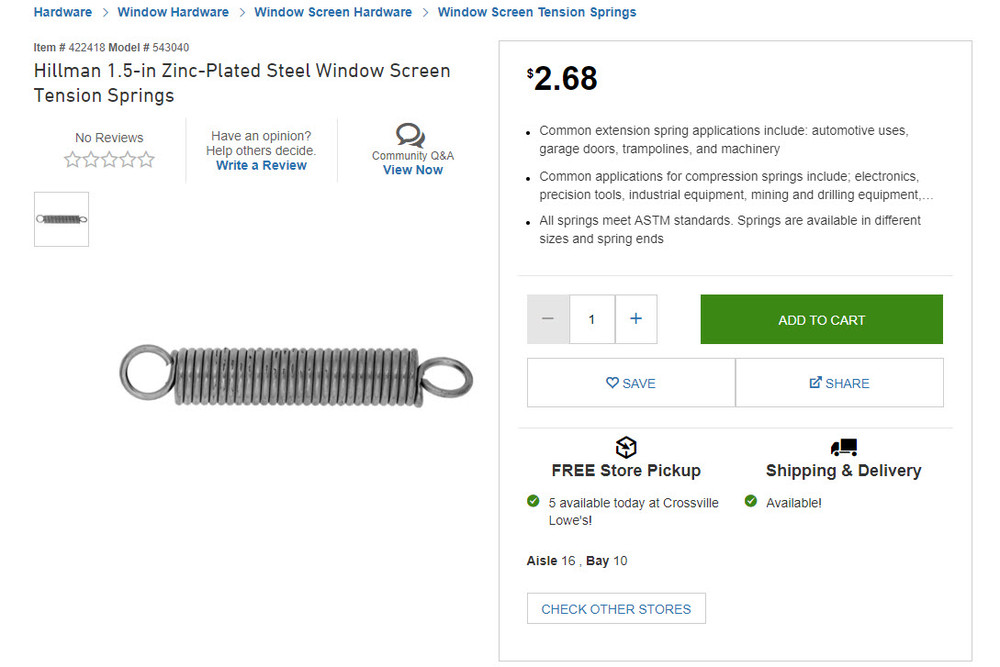Click the heart icon on Save
Screen dimensions: 1000x667
[612, 383]
